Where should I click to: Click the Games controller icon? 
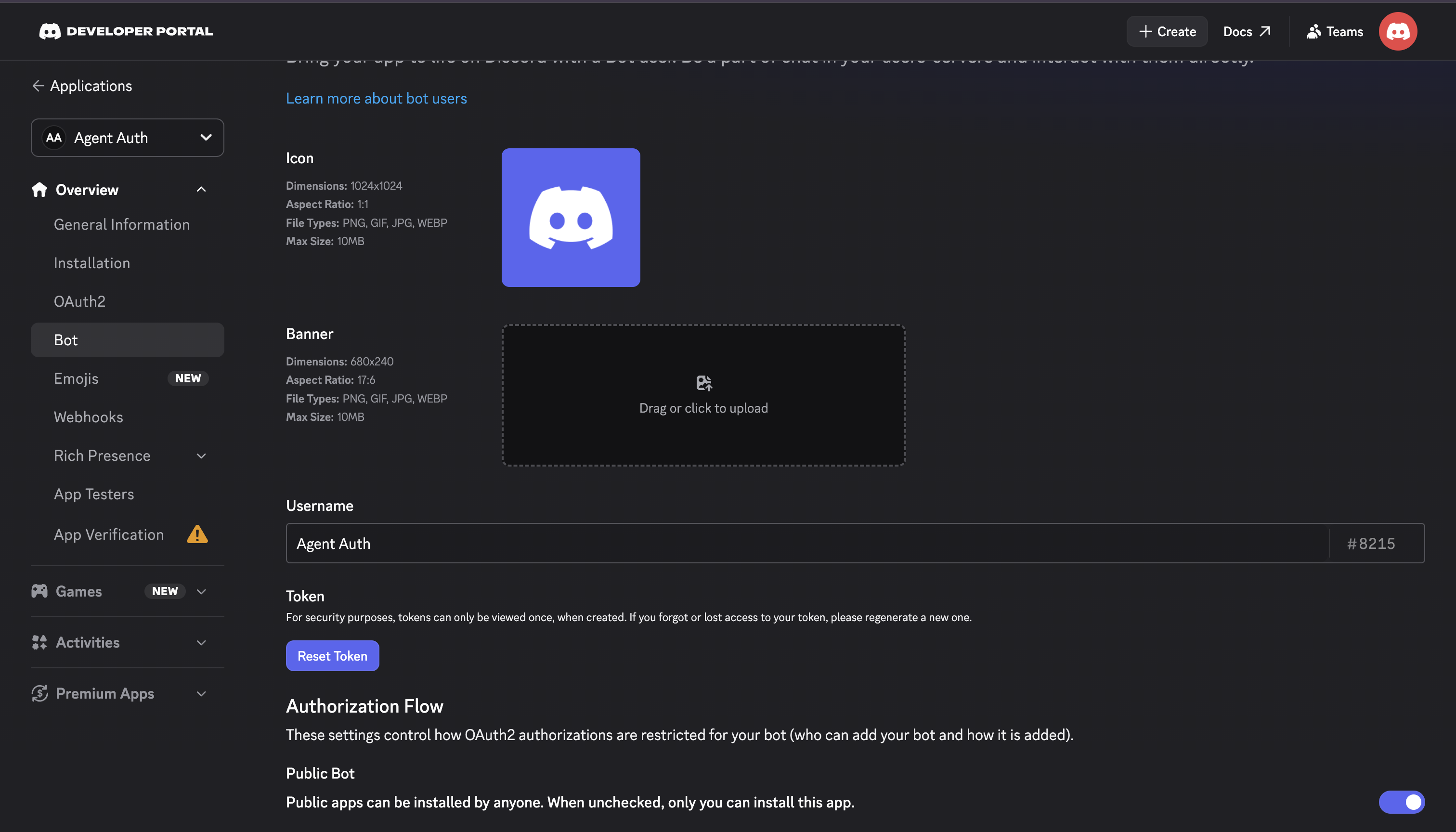pos(39,591)
